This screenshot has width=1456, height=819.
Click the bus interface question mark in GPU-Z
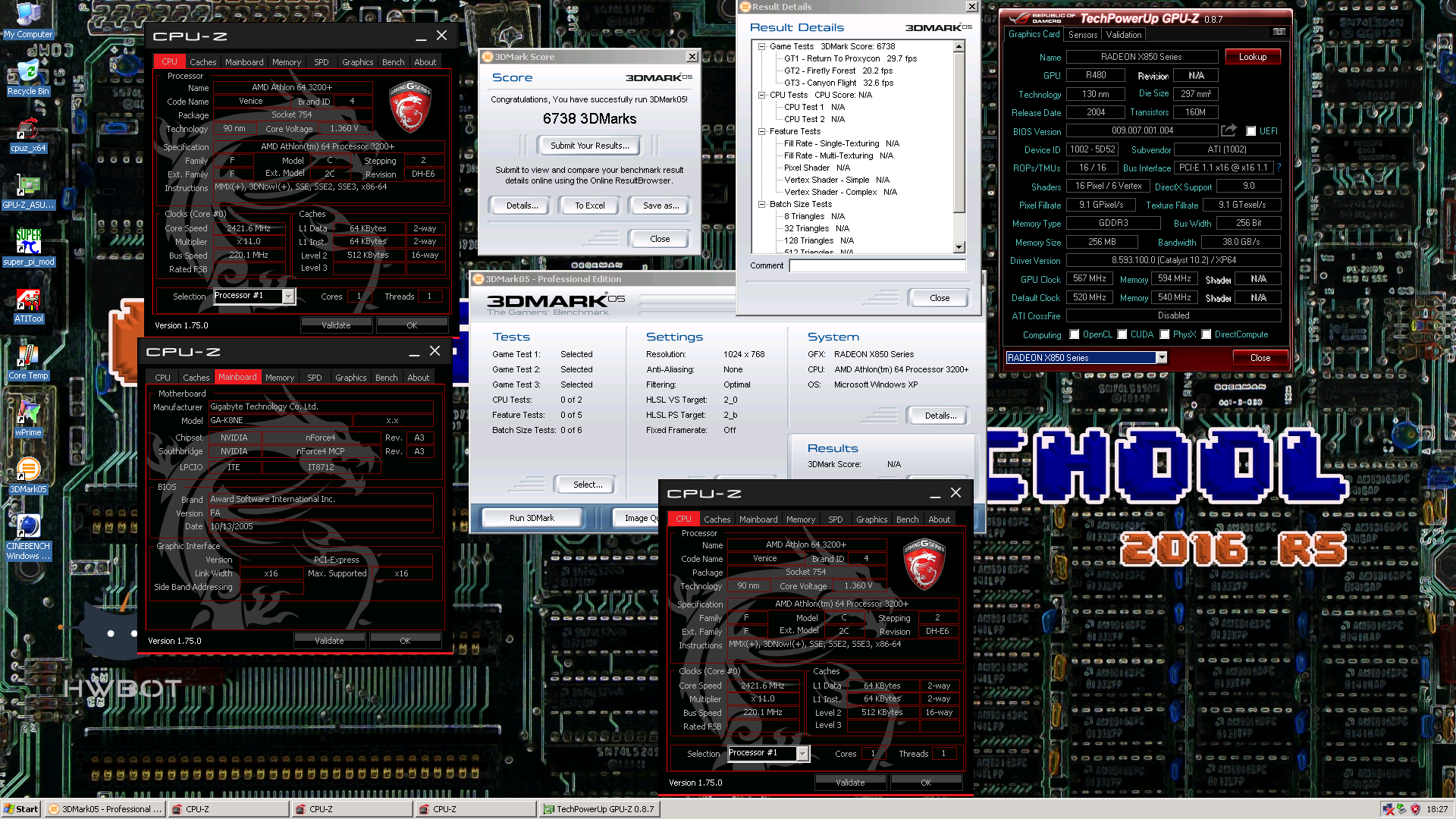(x=1279, y=168)
